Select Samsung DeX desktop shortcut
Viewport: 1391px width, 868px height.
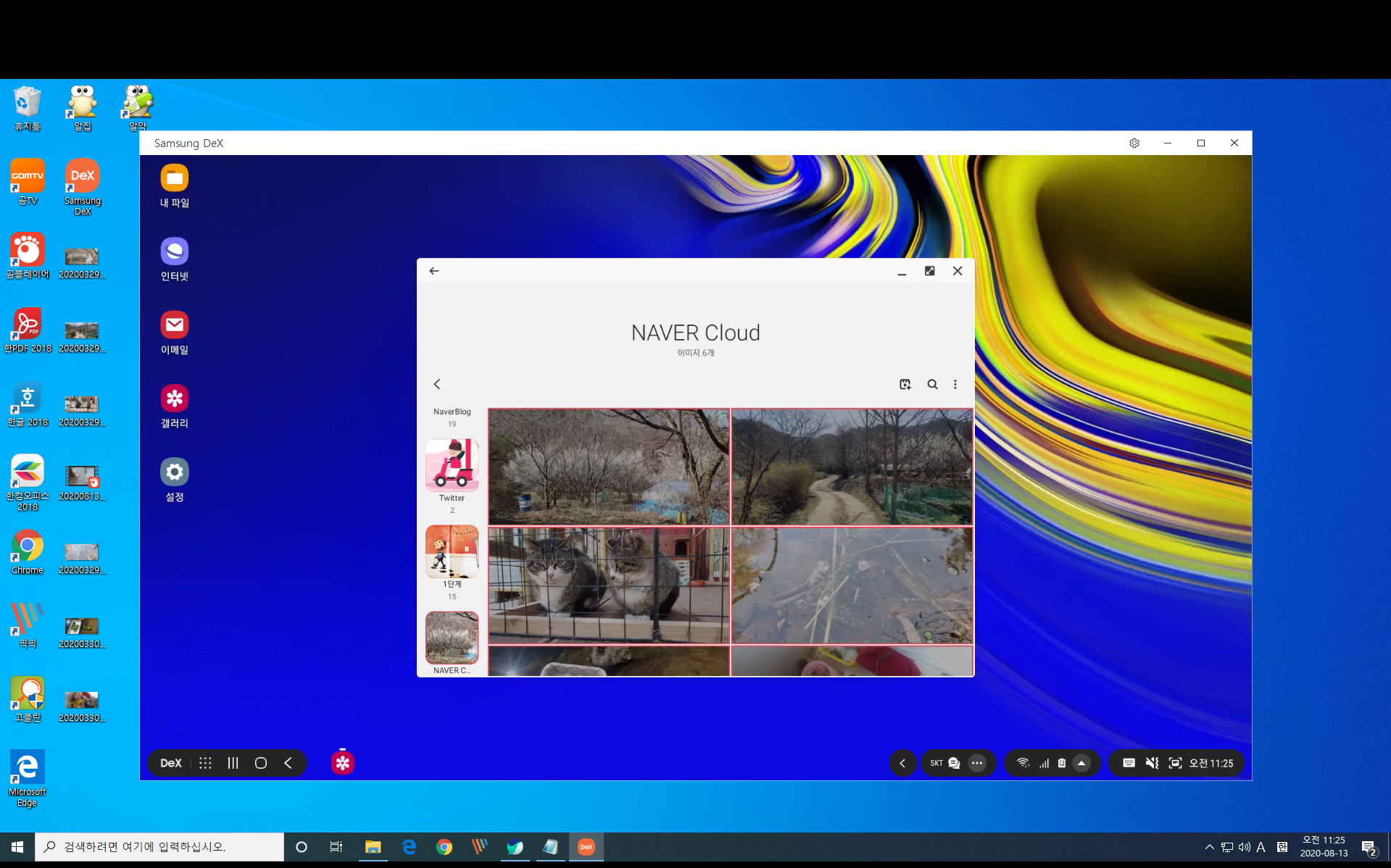(x=83, y=187)
